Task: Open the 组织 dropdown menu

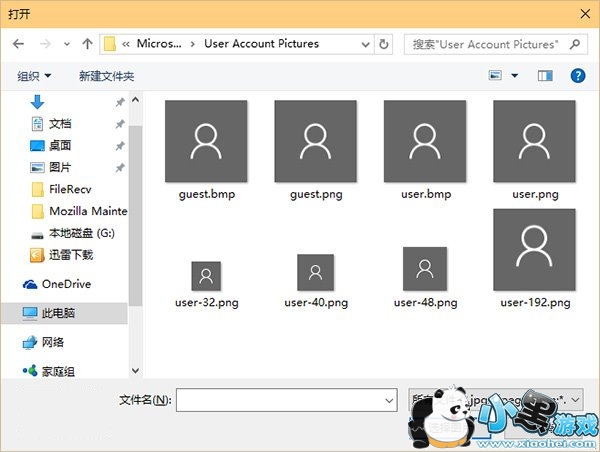Action: click(x=34, y=76)
